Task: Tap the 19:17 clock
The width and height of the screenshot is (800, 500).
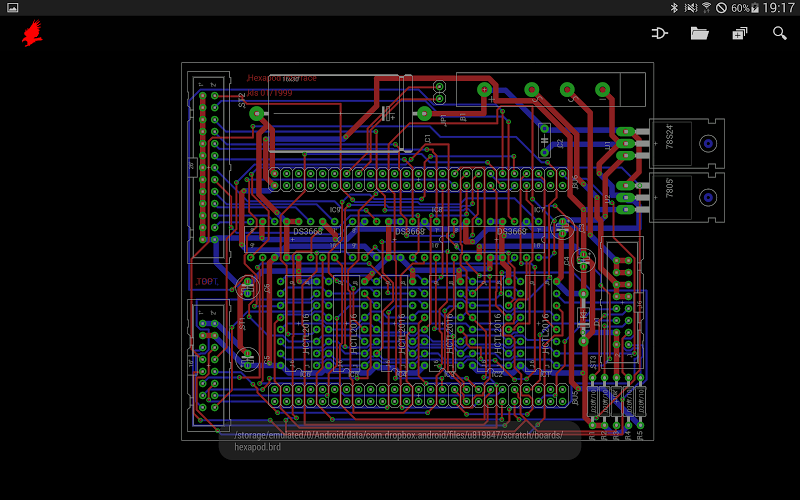Action: 779,8
